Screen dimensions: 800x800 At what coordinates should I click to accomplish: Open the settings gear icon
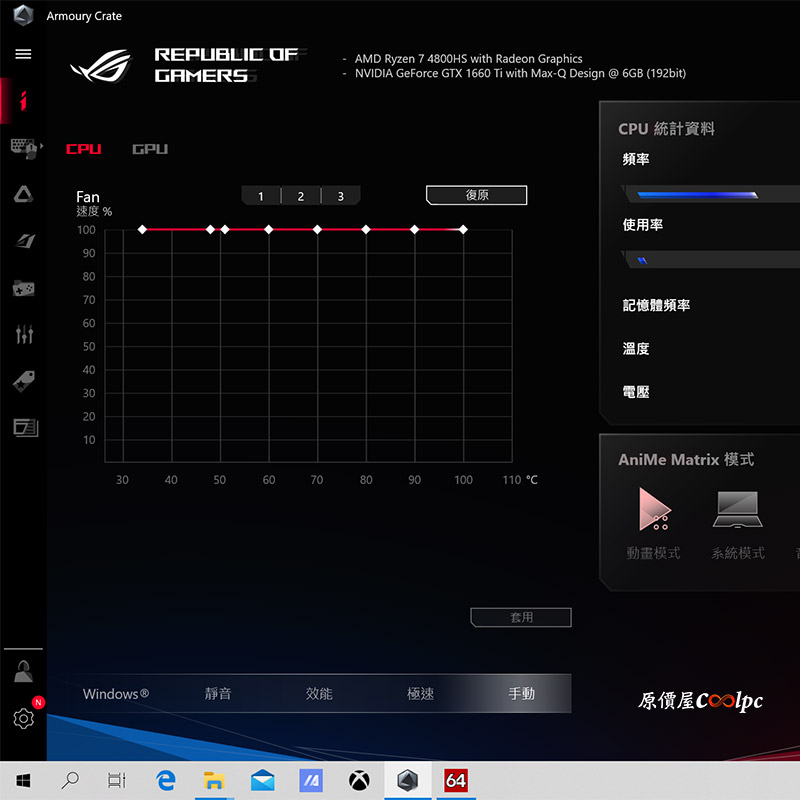[x=23, y=718]
